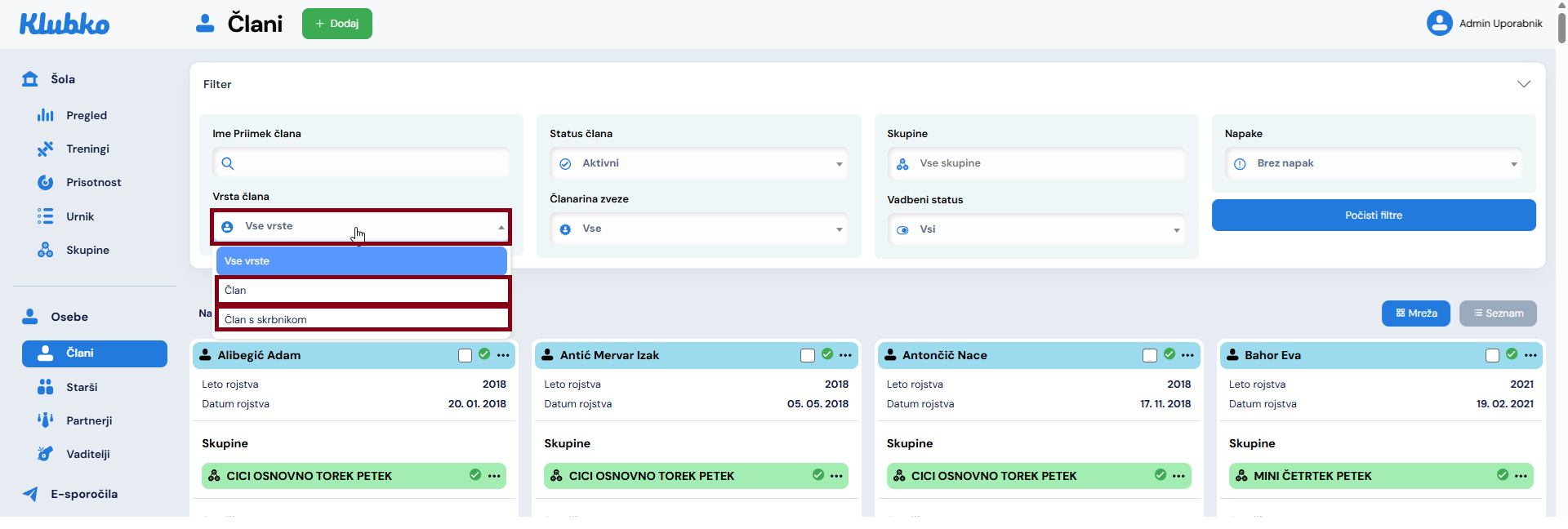Image resolution: width=1568 pixels, height=529 pixels.
Task: Open Treningi from the sidebar
Action: point(87,149)
